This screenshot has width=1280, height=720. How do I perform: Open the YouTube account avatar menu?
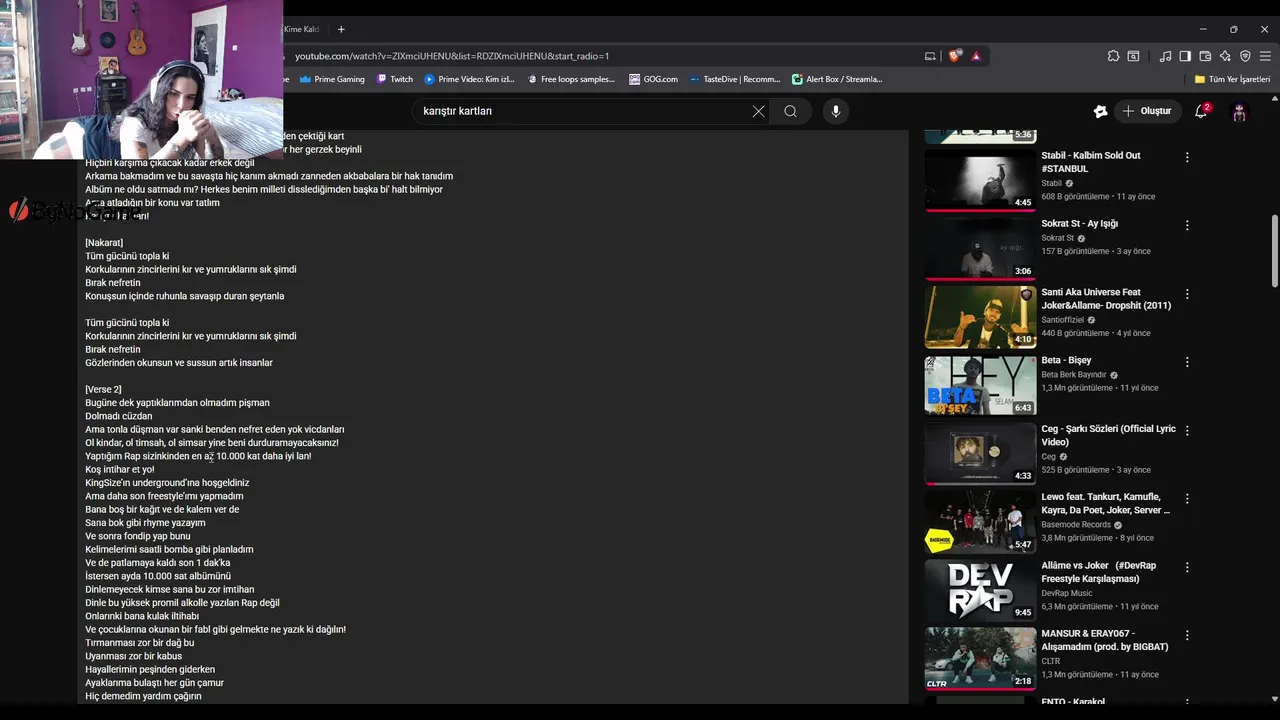(x=1239, y=111)
